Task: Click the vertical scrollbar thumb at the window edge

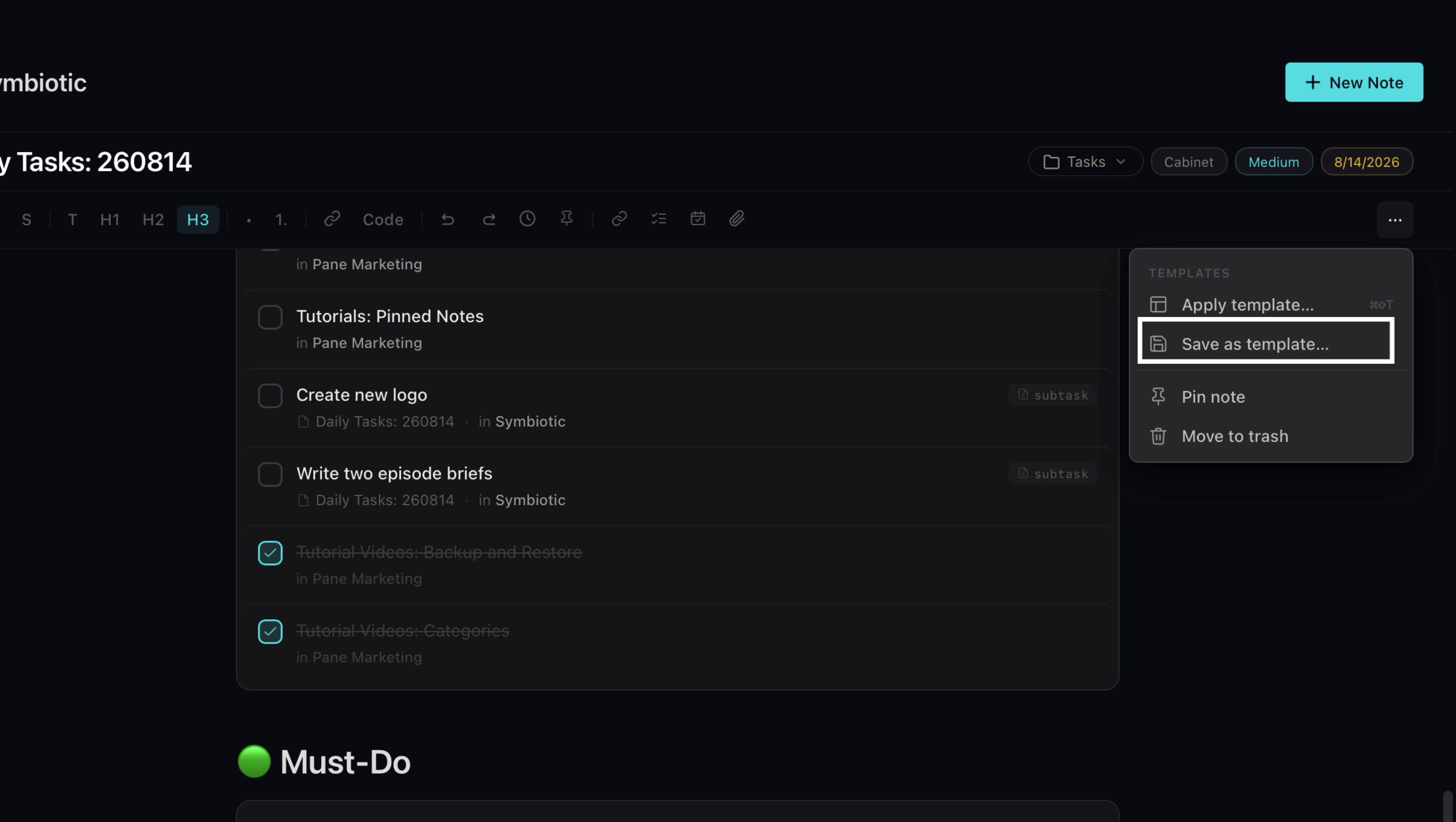Action: tap(1448, 806)
